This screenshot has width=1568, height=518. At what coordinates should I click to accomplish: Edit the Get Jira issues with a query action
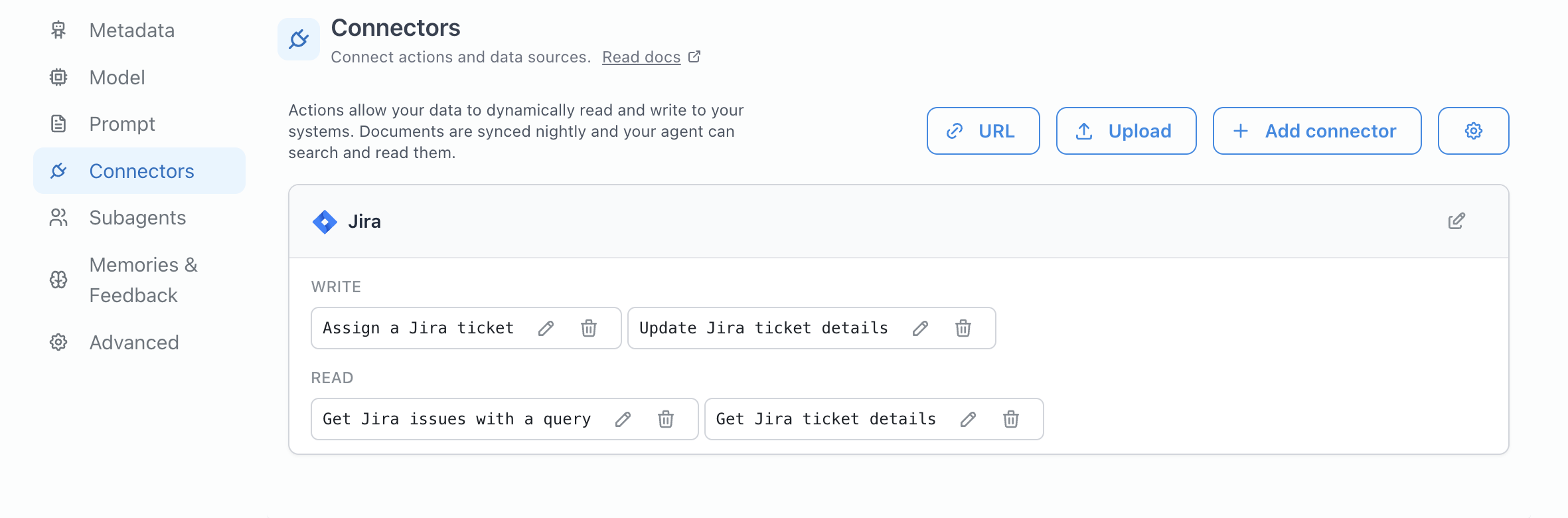pyautogui.click(x=623, y=419)
